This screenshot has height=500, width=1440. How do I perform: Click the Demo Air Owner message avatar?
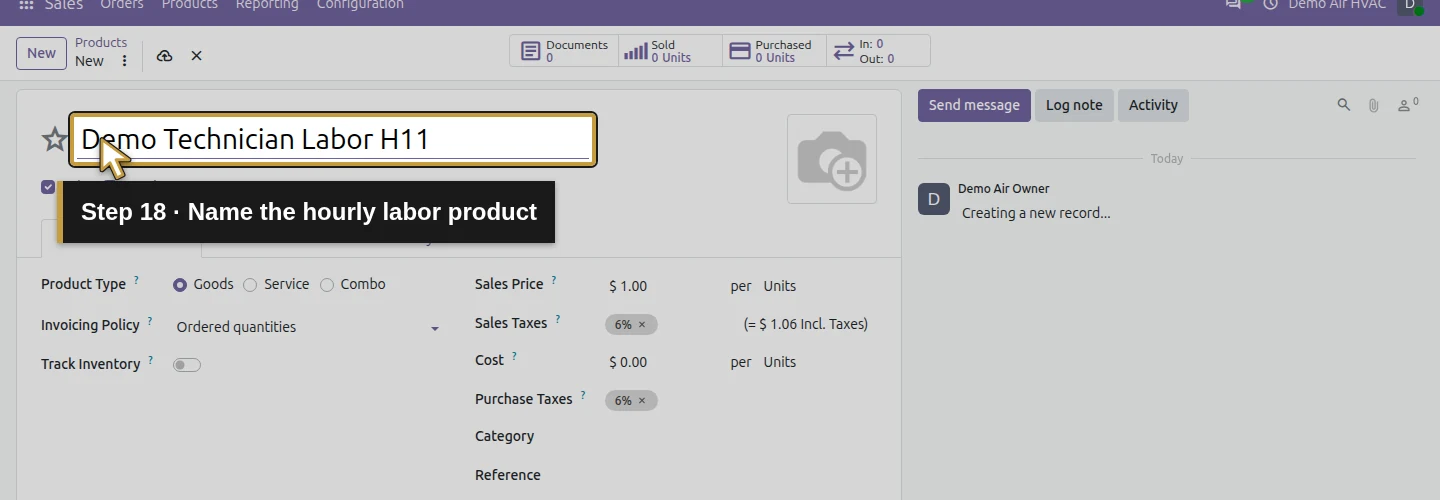(x=934, y=199)
